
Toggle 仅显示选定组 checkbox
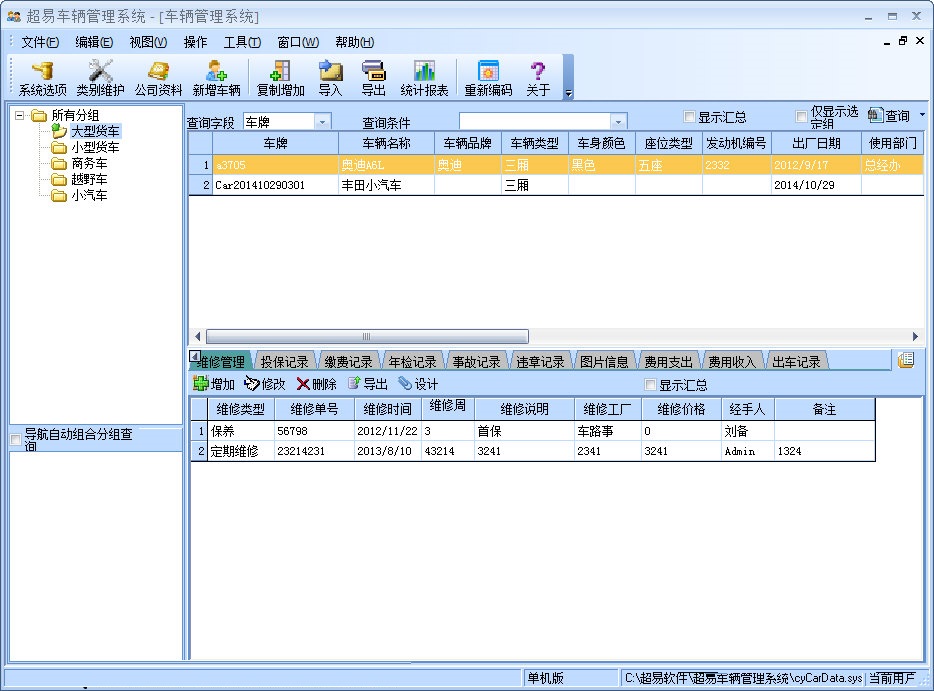801,116
